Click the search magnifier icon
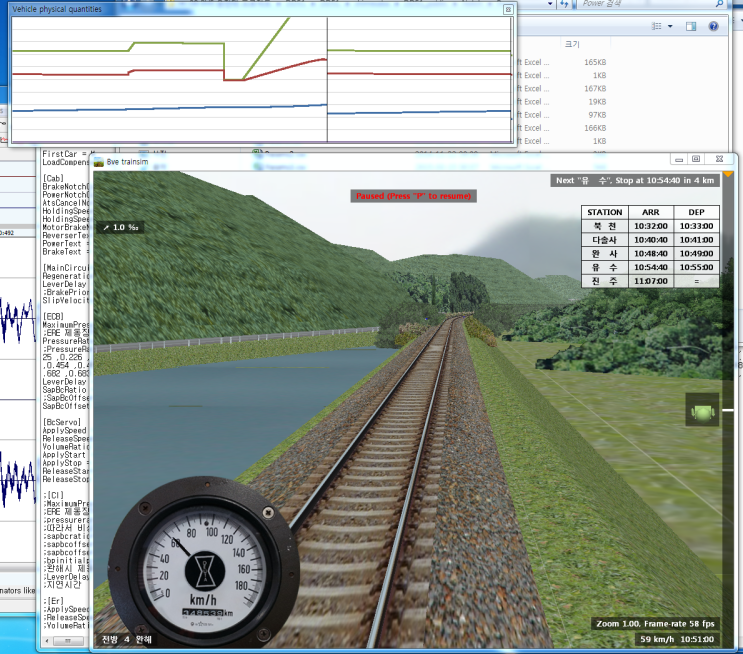This screenshot has width=743, height=654. [721, 4]
